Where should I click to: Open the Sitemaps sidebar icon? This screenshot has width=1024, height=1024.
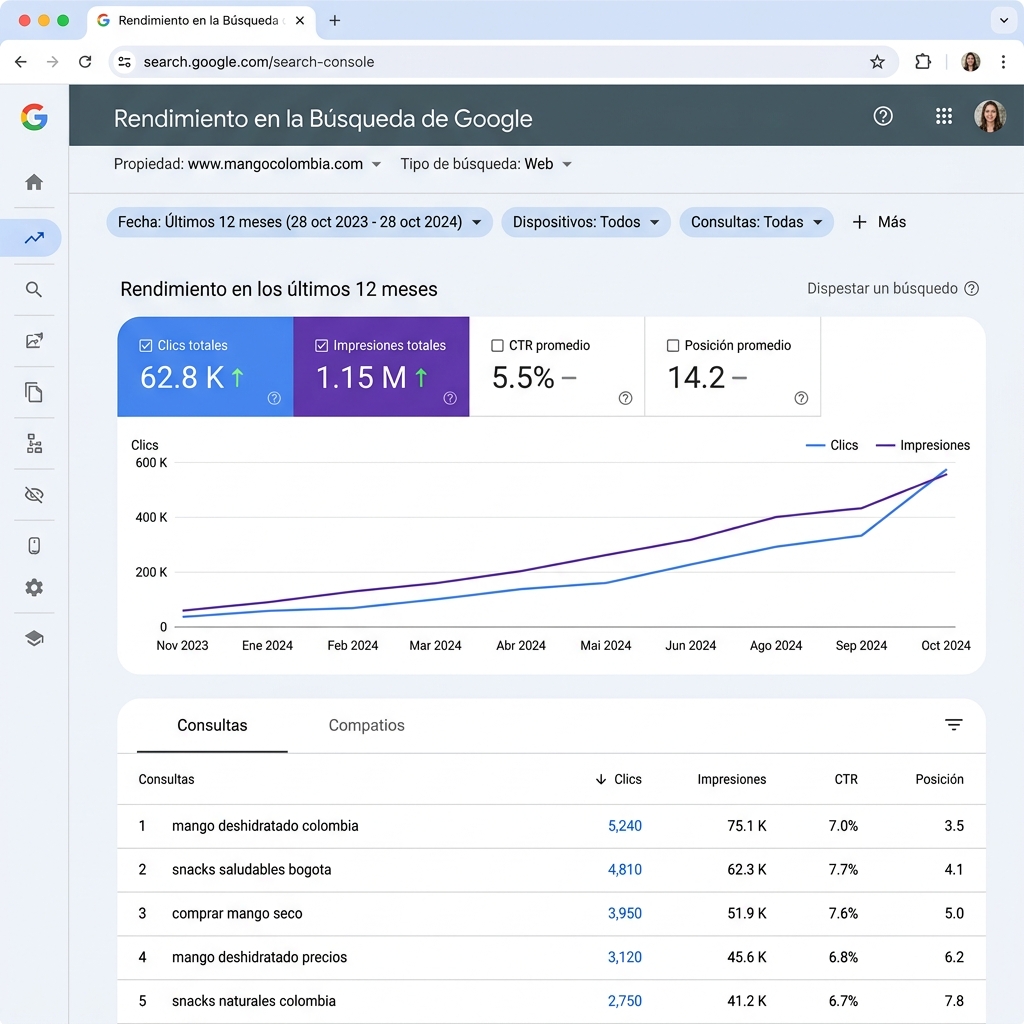34,443
